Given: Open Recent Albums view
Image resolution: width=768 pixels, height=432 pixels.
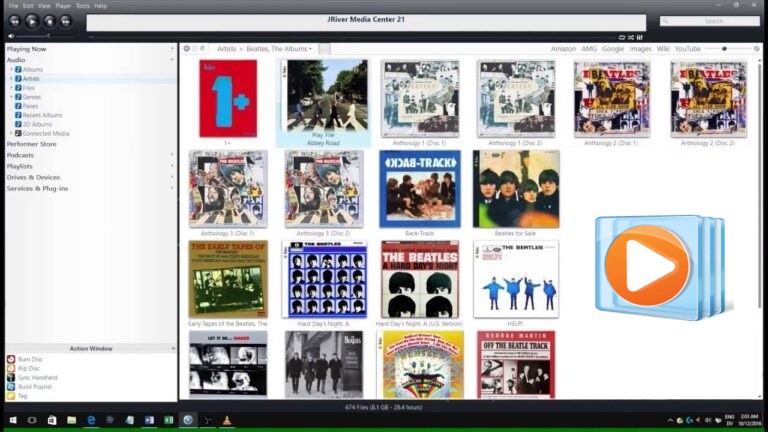Looking at the screenshot, I should [42, 115].
